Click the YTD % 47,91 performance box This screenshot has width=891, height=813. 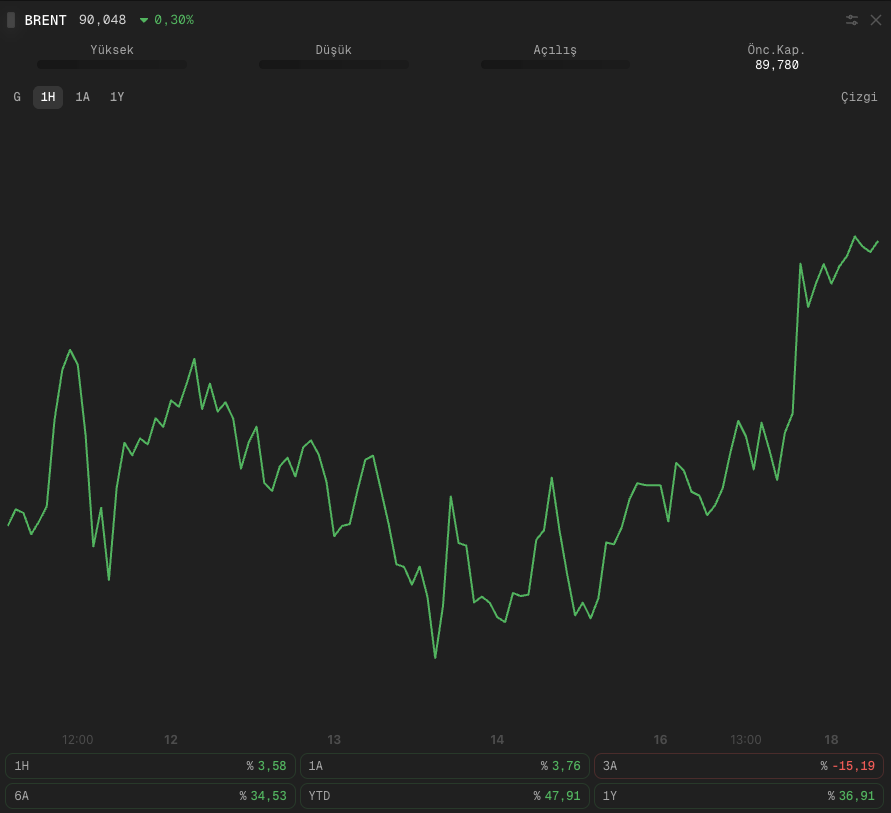point(444,796)
